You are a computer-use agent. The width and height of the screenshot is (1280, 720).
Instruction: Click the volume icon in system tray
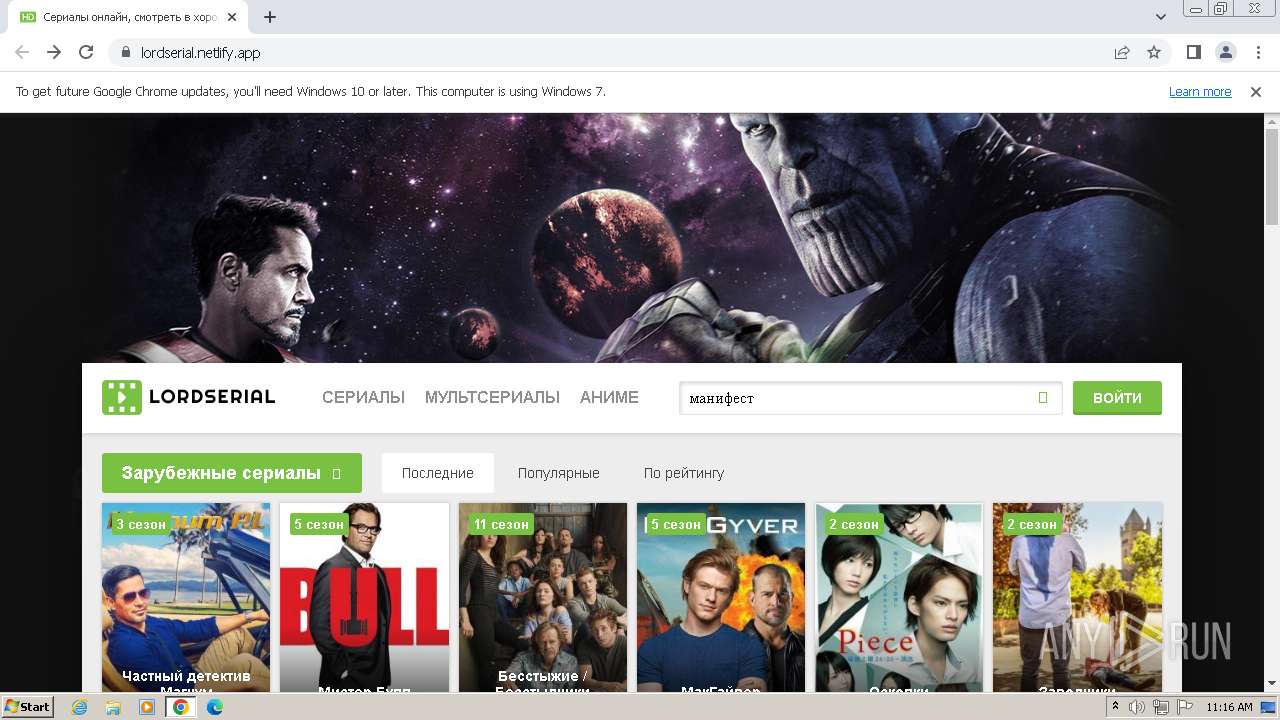tap(1137, 707)
